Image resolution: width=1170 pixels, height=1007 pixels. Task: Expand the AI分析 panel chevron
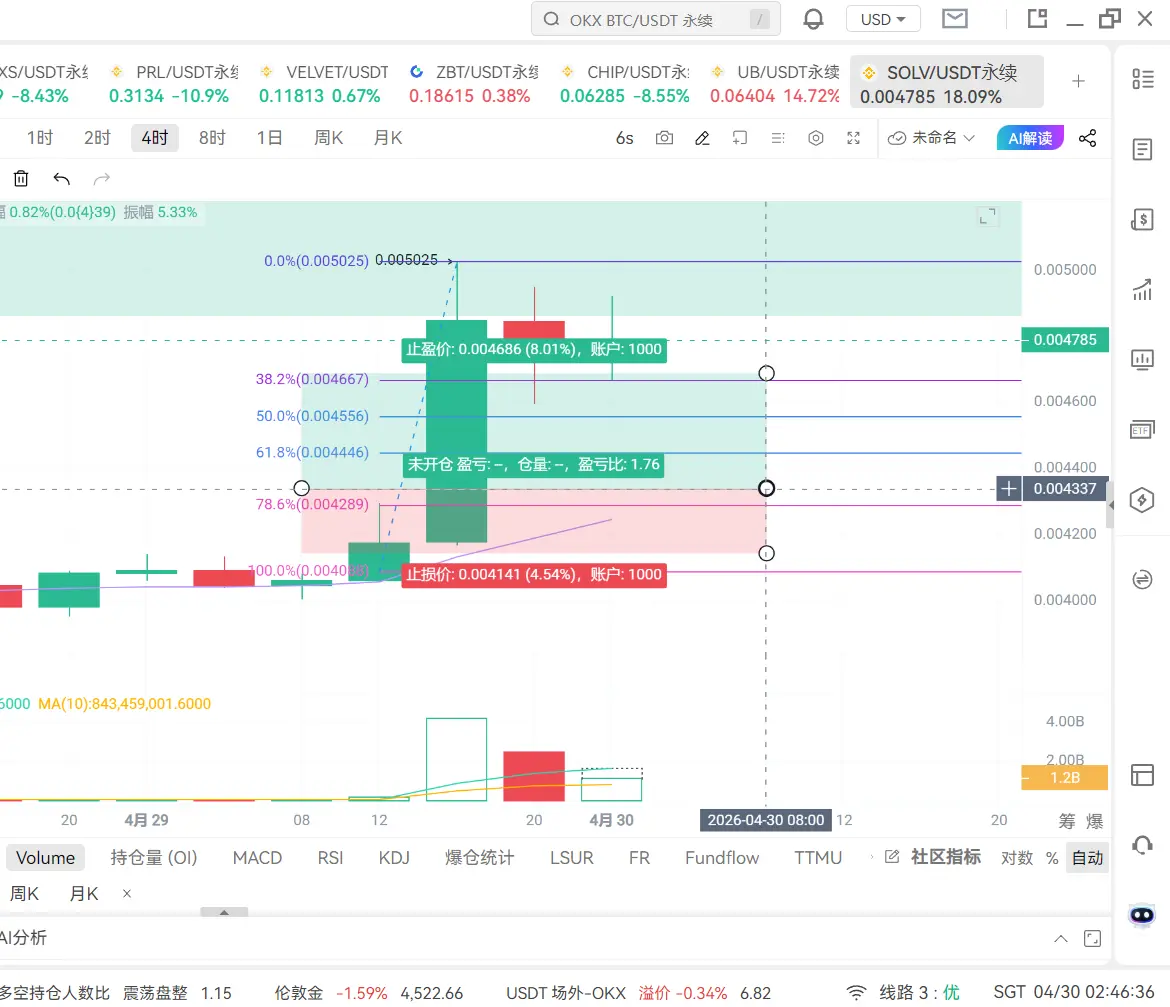[x=1060, y=938]
